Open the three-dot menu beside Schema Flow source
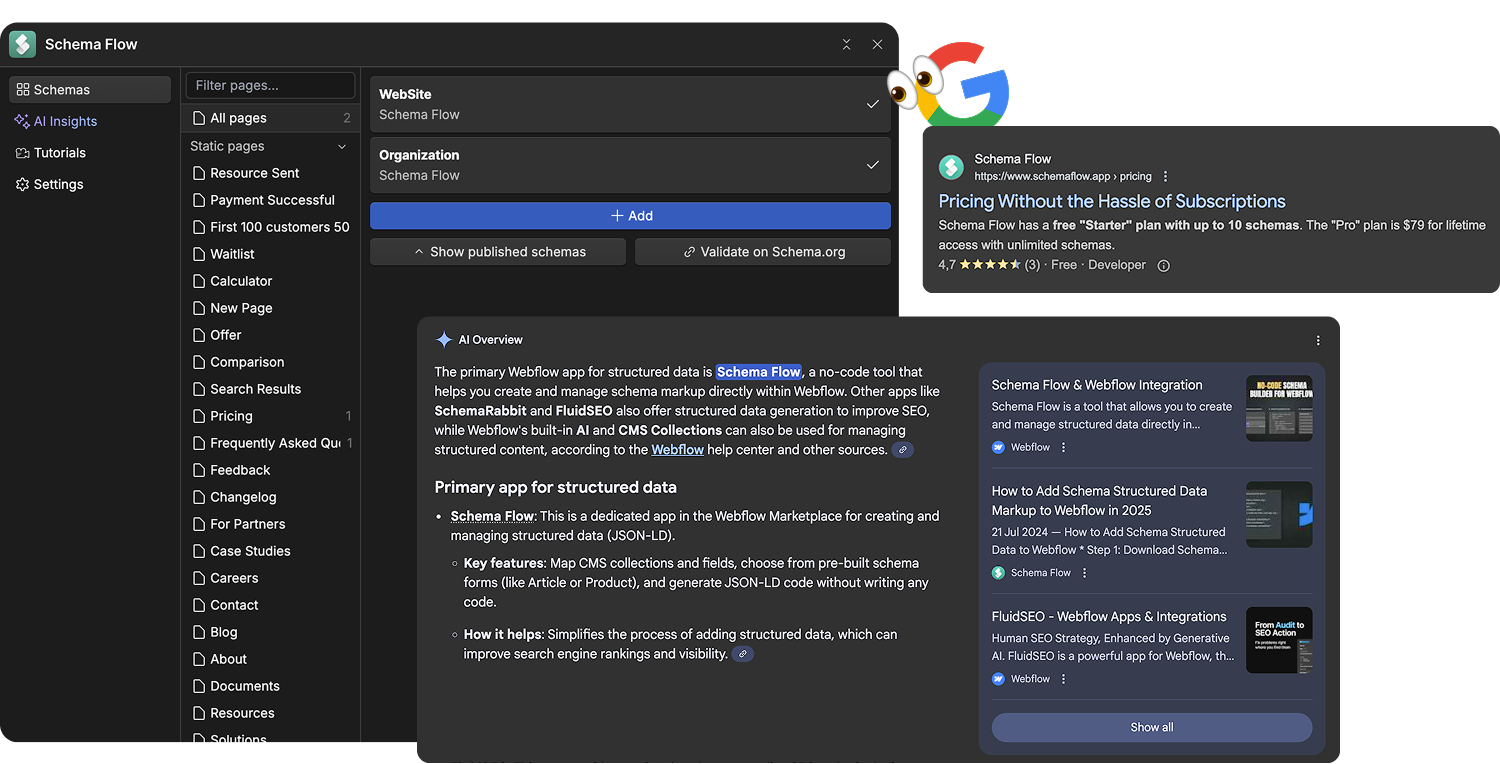The height and width of the screenshot is (764, 1500). 1084,572
